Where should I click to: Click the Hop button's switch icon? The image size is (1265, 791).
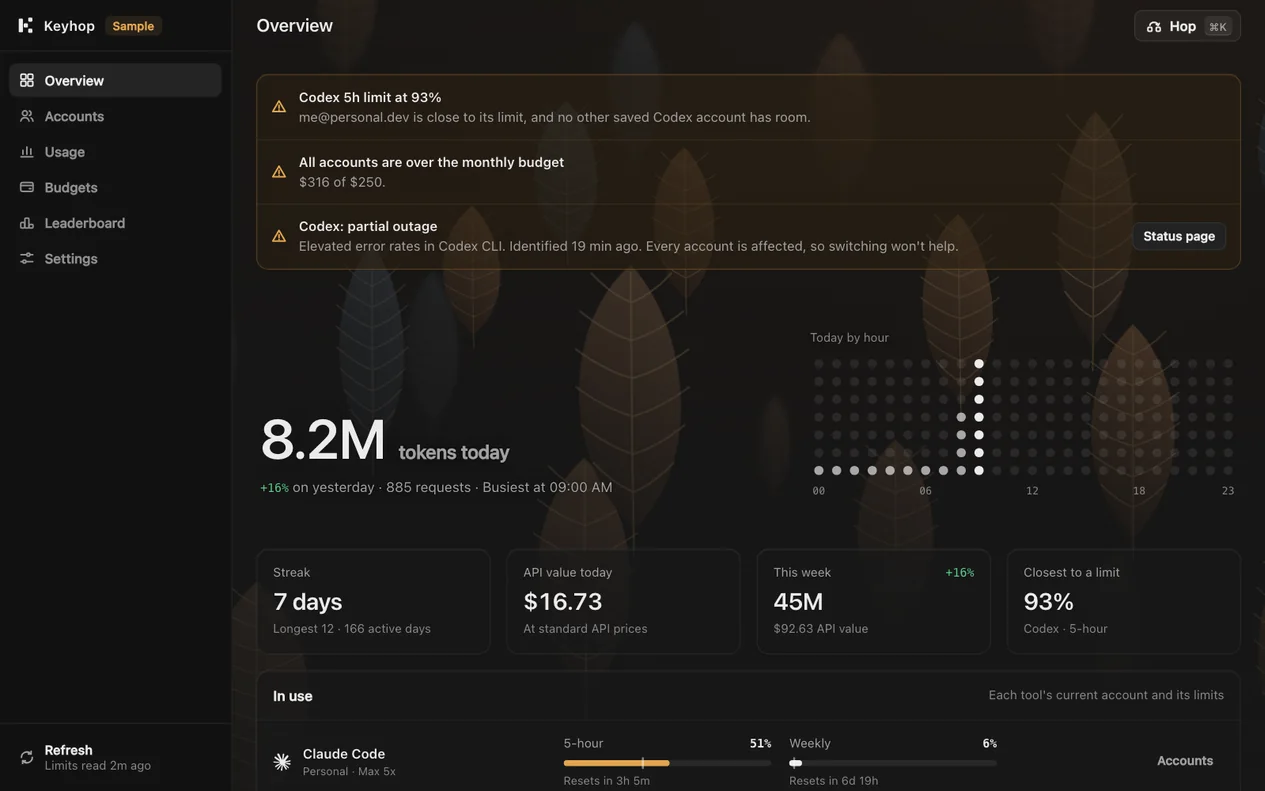pos(1154,26)
